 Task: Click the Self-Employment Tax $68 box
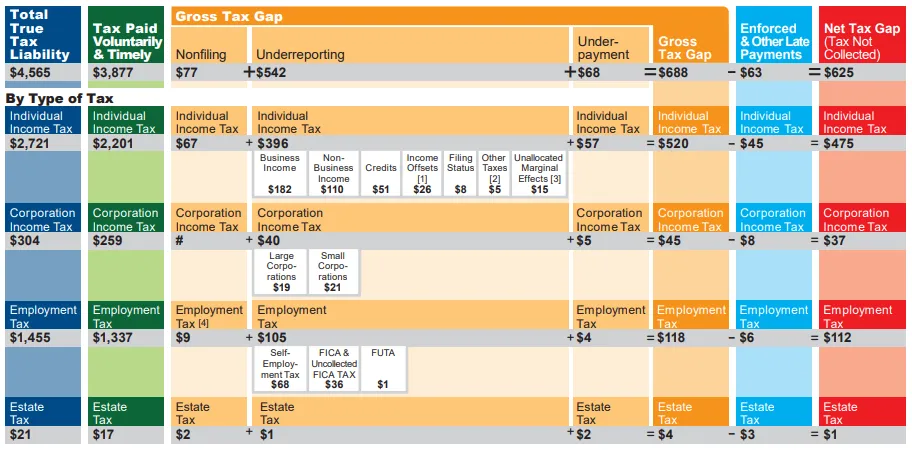280,368
